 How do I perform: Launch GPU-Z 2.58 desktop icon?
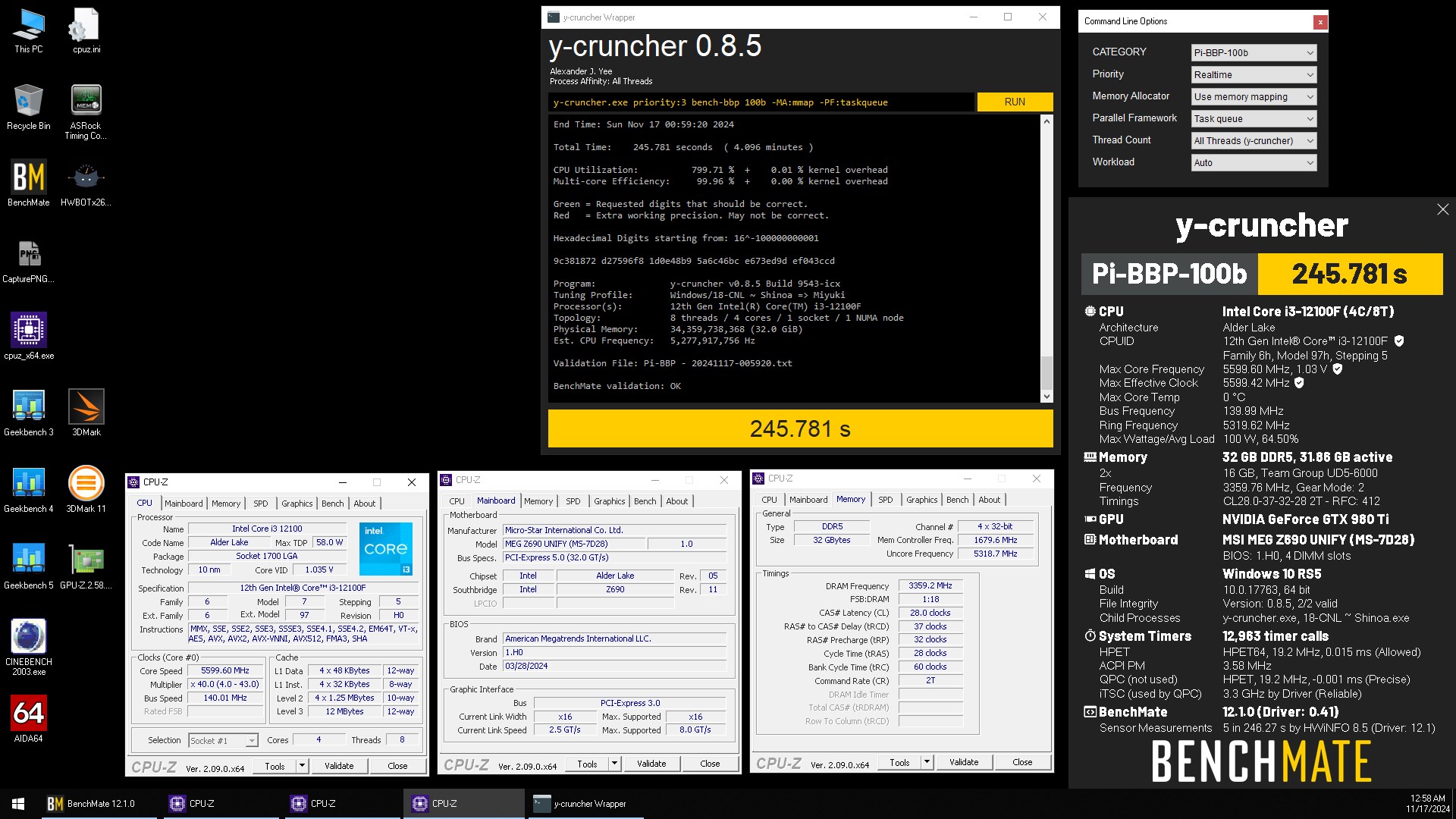click(86, 566)
